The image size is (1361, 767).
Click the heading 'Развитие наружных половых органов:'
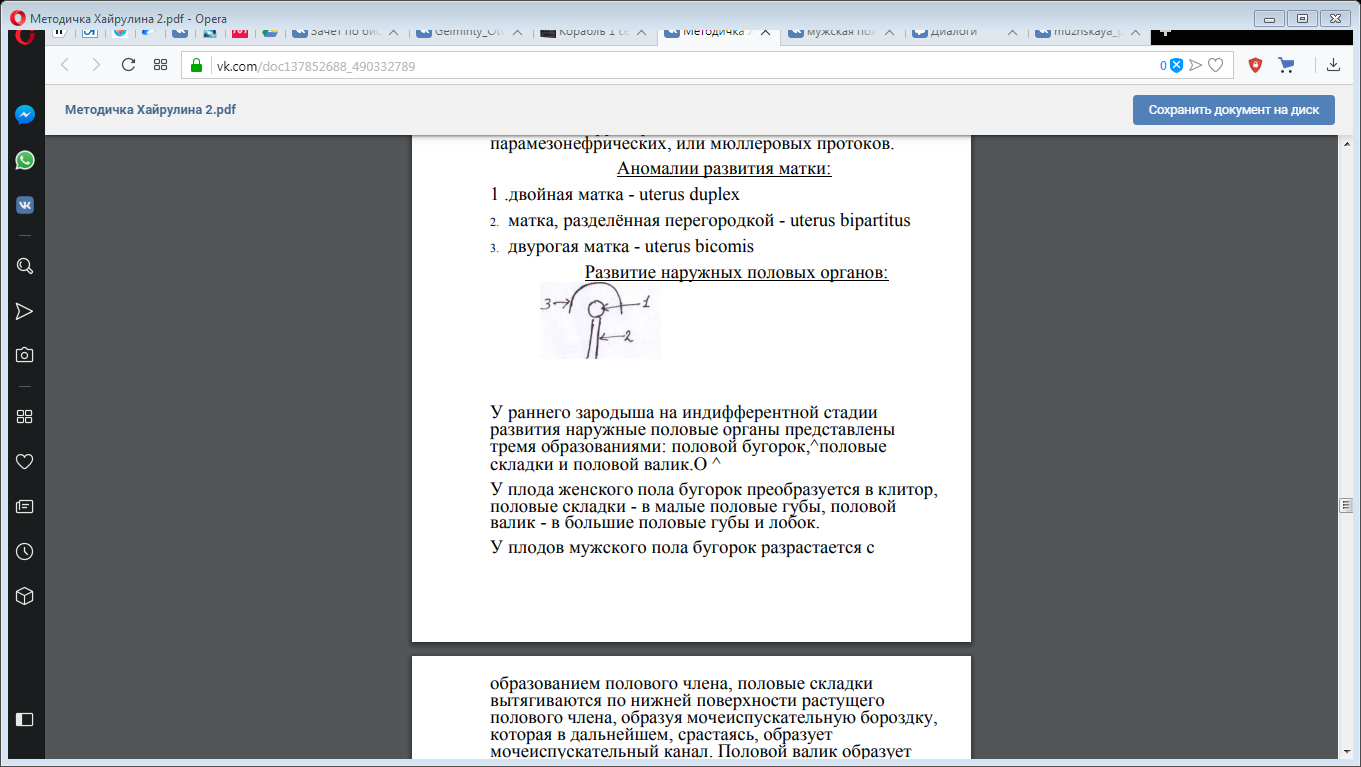736,272
